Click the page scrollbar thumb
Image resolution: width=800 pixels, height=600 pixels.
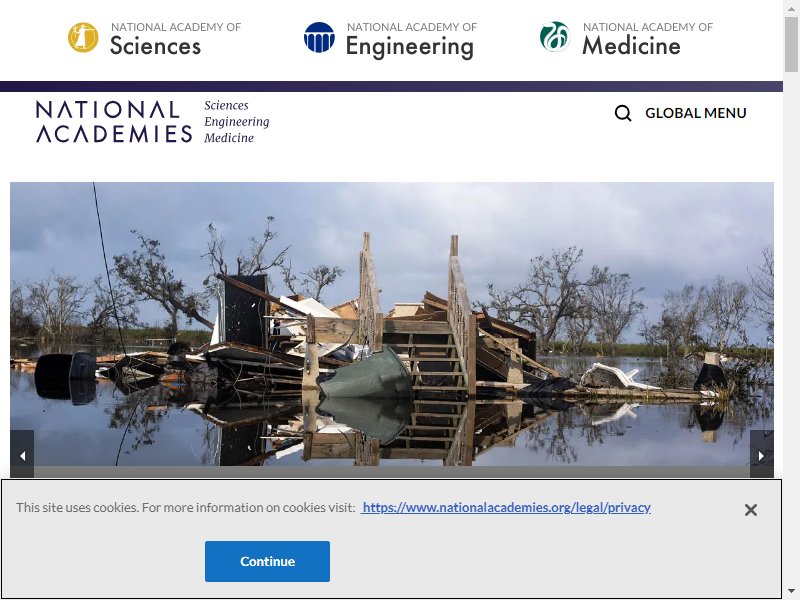pyautogui.click(x=792, y=44)
